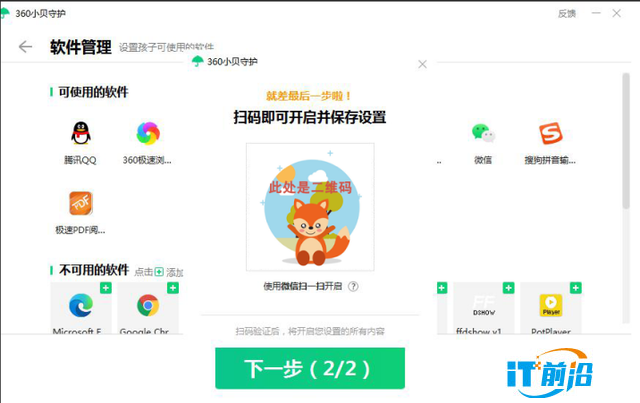The height and width of the screenshot is (403, 640).
Task: Click the fox QR code placeholder image
Action: (310, 207)
